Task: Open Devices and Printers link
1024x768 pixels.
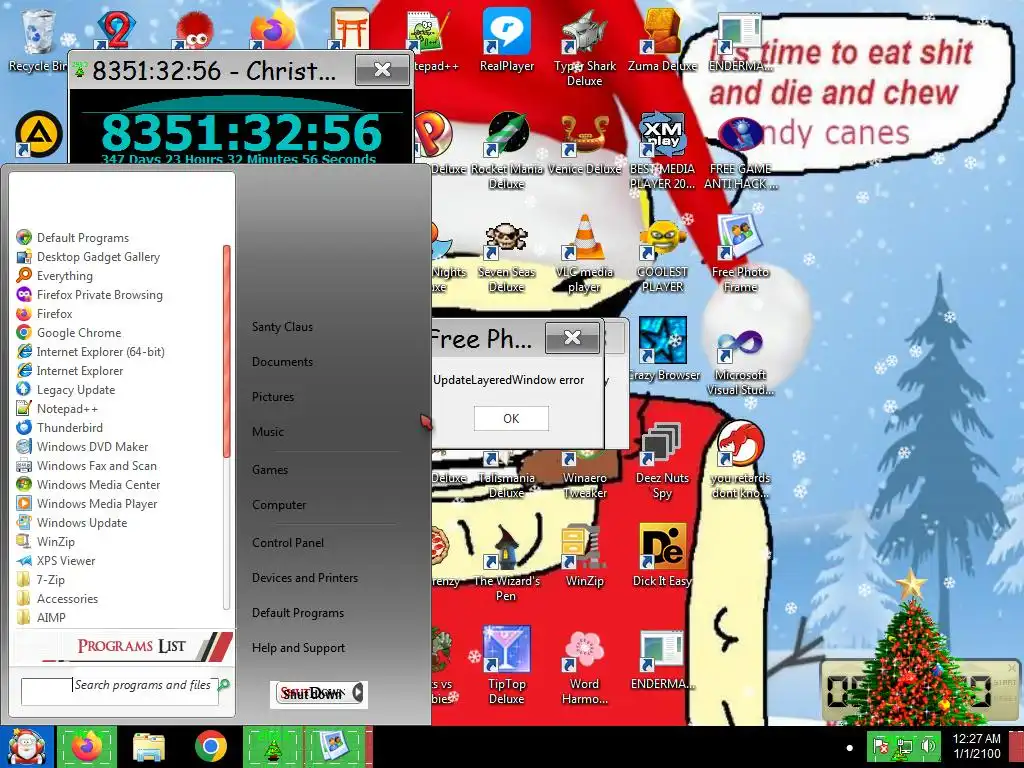Action: tap(305, 578)
